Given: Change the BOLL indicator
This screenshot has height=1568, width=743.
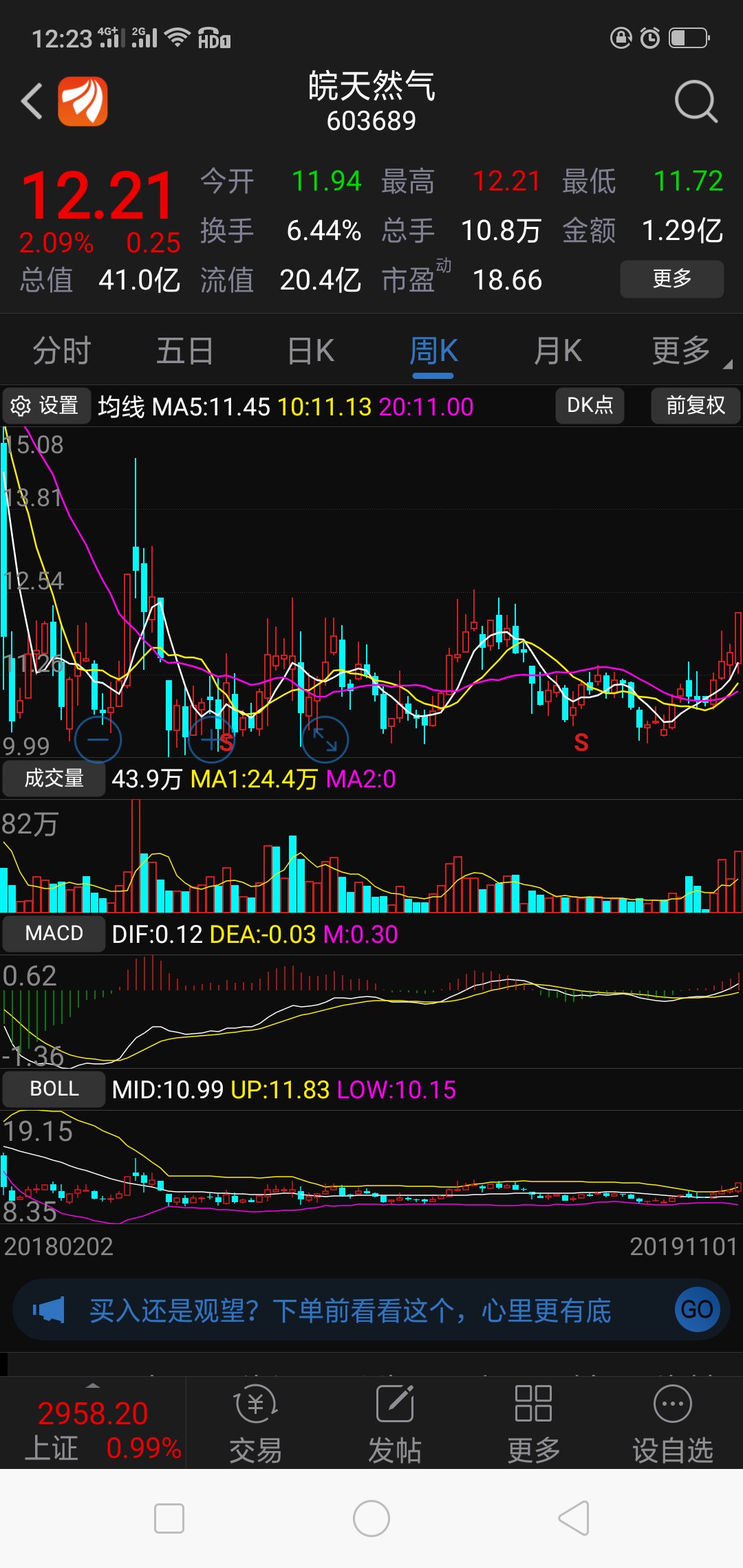Looking at the screenshot, I should tap(54, 1089).
